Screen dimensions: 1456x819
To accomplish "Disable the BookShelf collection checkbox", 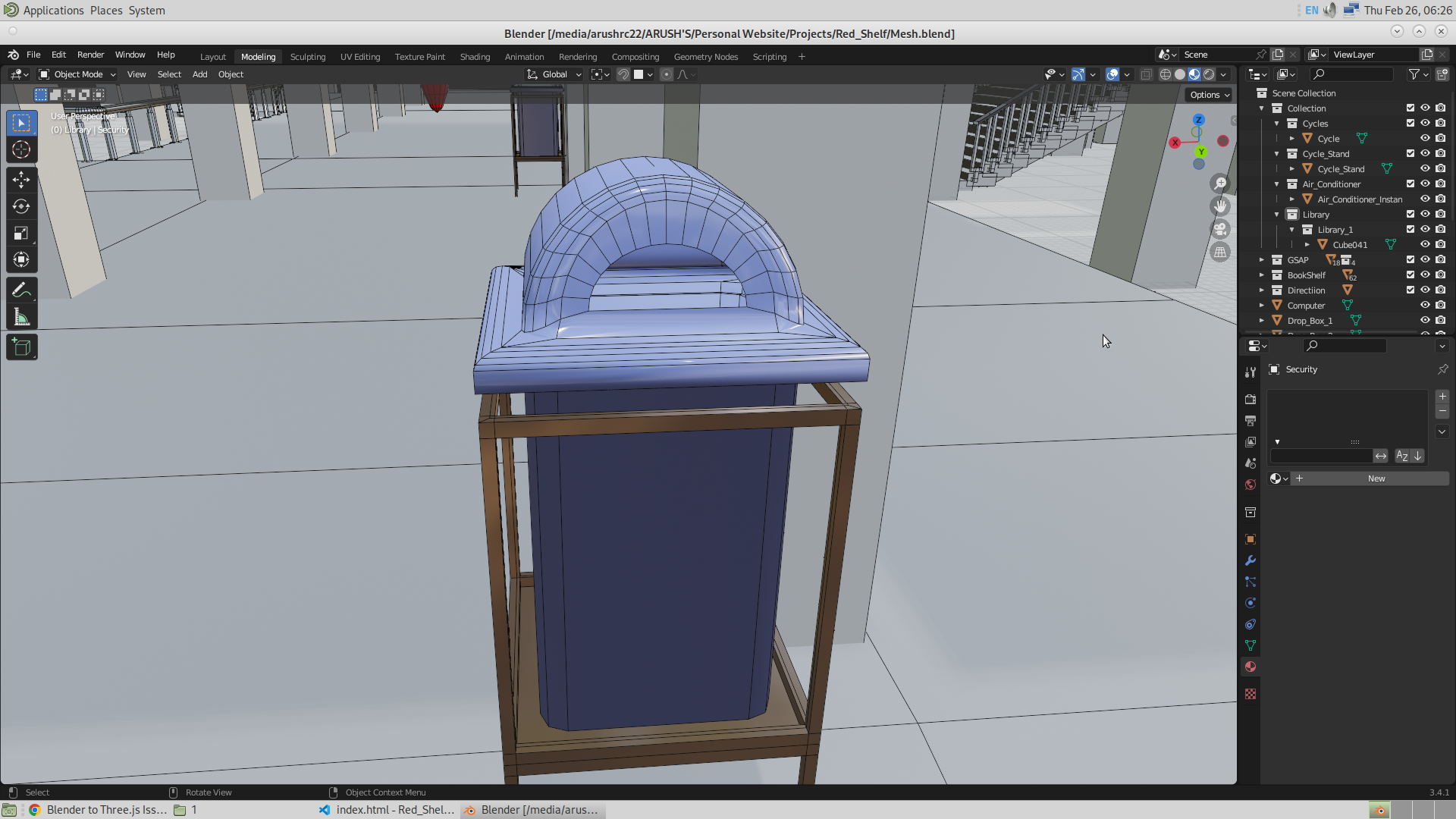I will [1409, 275].
